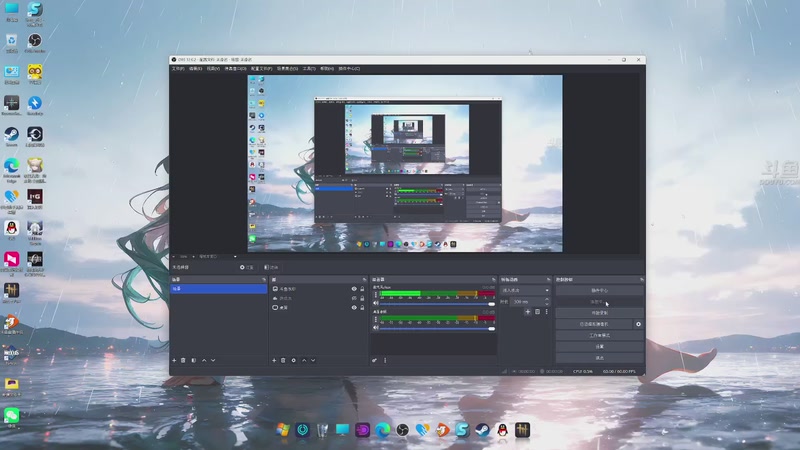Open the 帮助(H) menu
The image size is (800, 450).
pyautogui.click(x=327, y=68)
